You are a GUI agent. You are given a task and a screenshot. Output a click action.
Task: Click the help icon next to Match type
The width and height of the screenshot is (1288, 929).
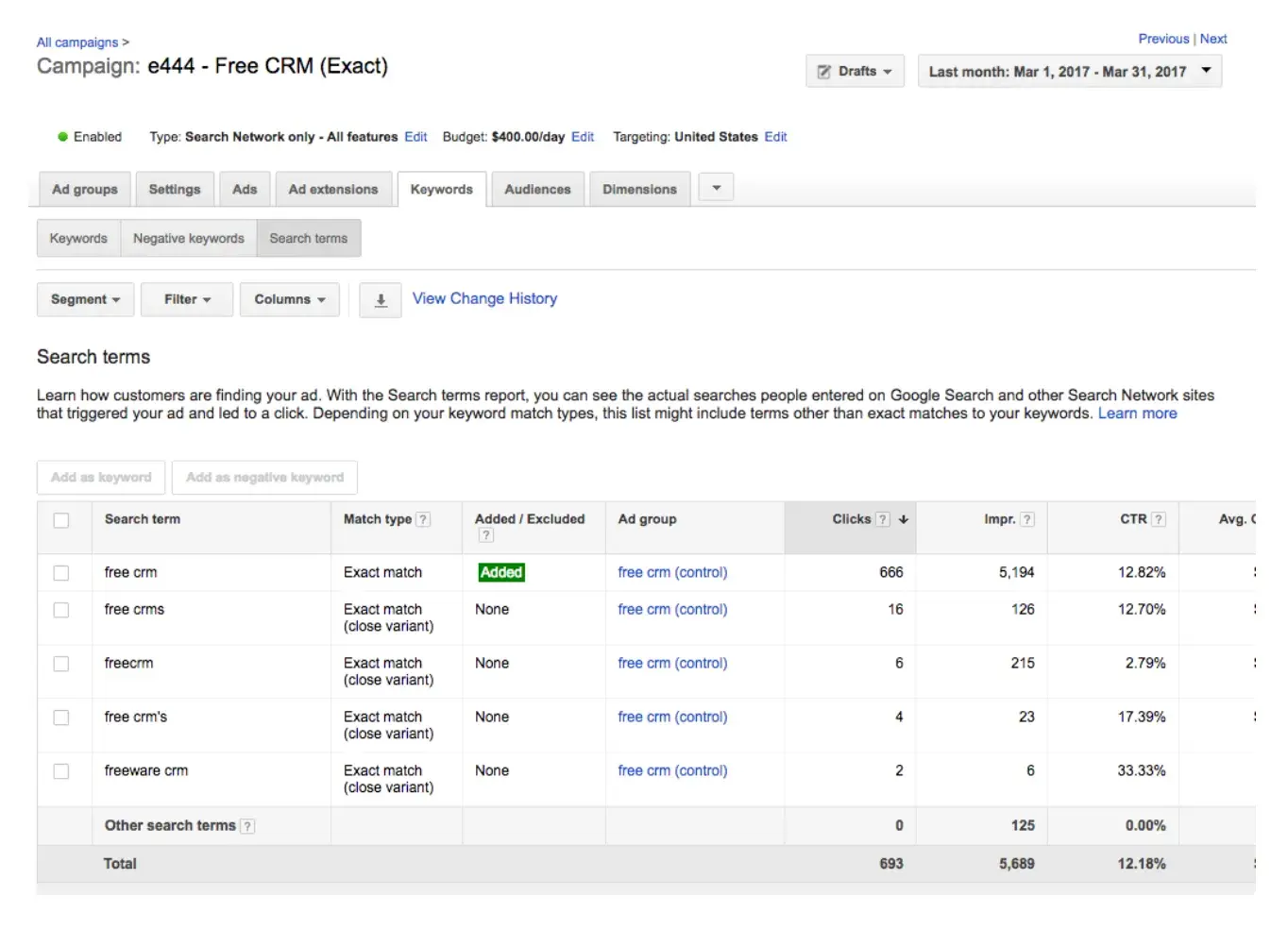point(423,519)
